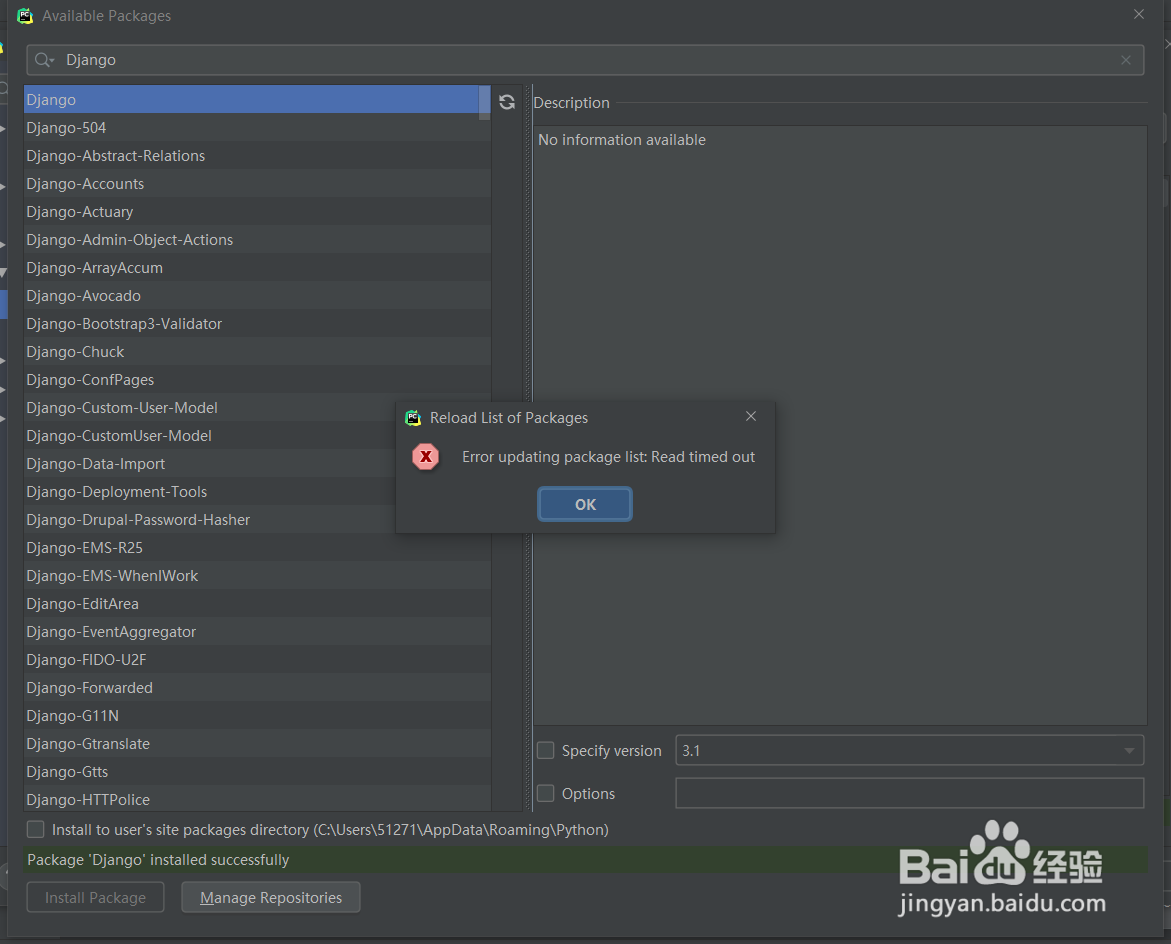The image size is (1171, 944).
Task: Select Django-Avocado package
Action: 257,296
